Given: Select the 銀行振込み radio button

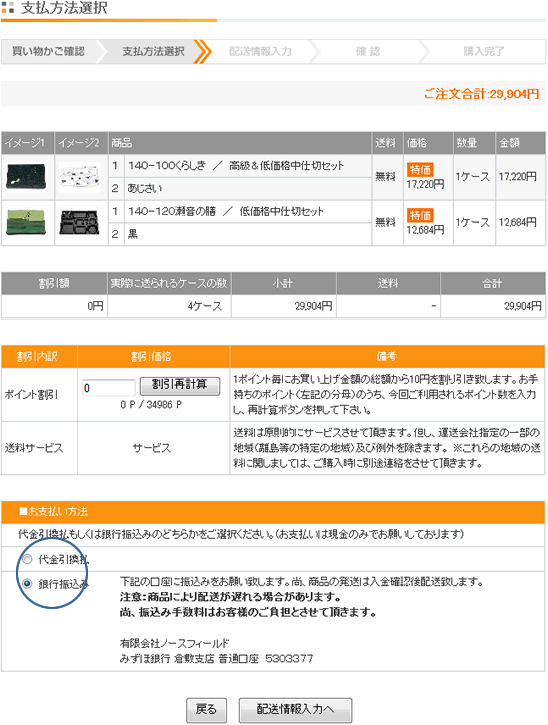Looking at the screenshot, I should (x=28, y=584).
